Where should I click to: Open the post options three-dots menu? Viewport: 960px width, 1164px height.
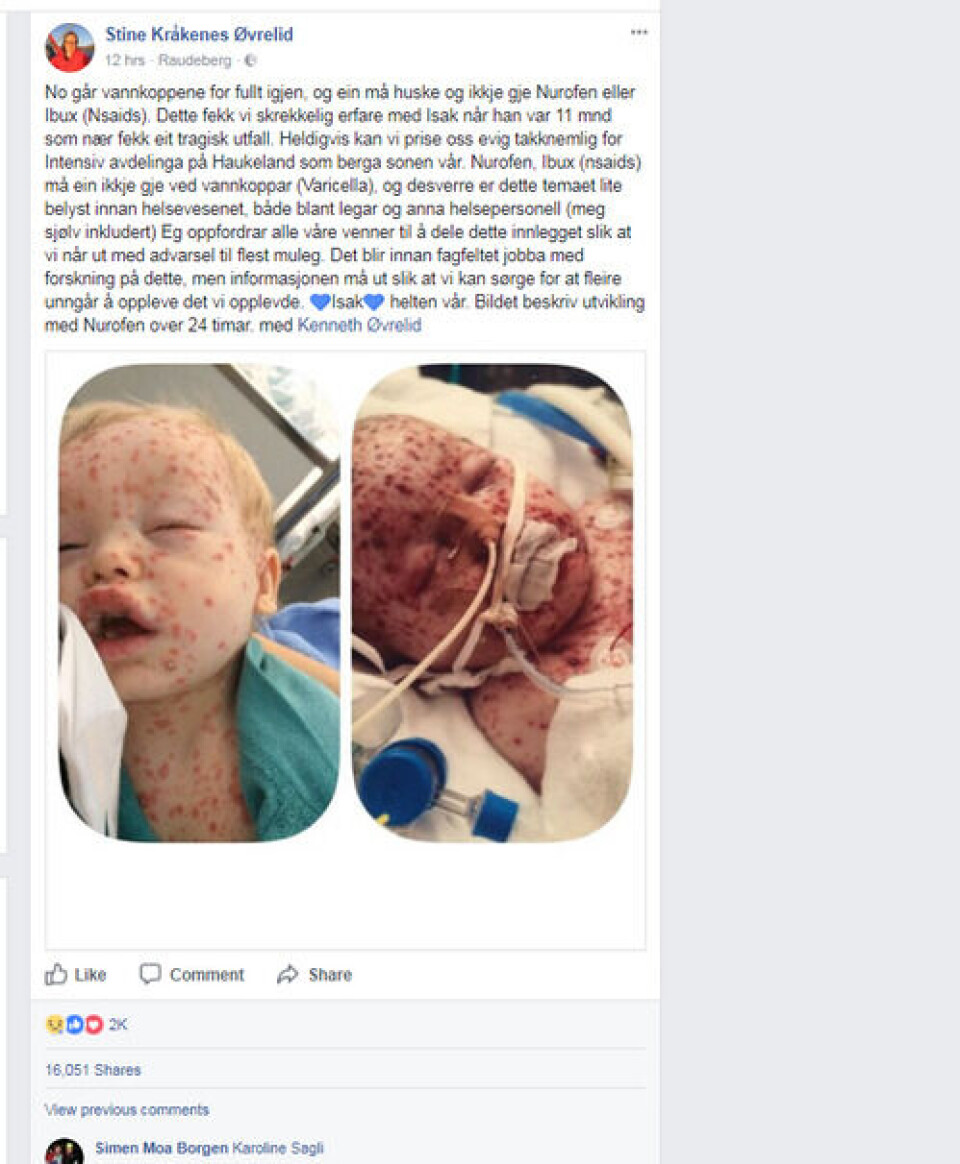639,33
